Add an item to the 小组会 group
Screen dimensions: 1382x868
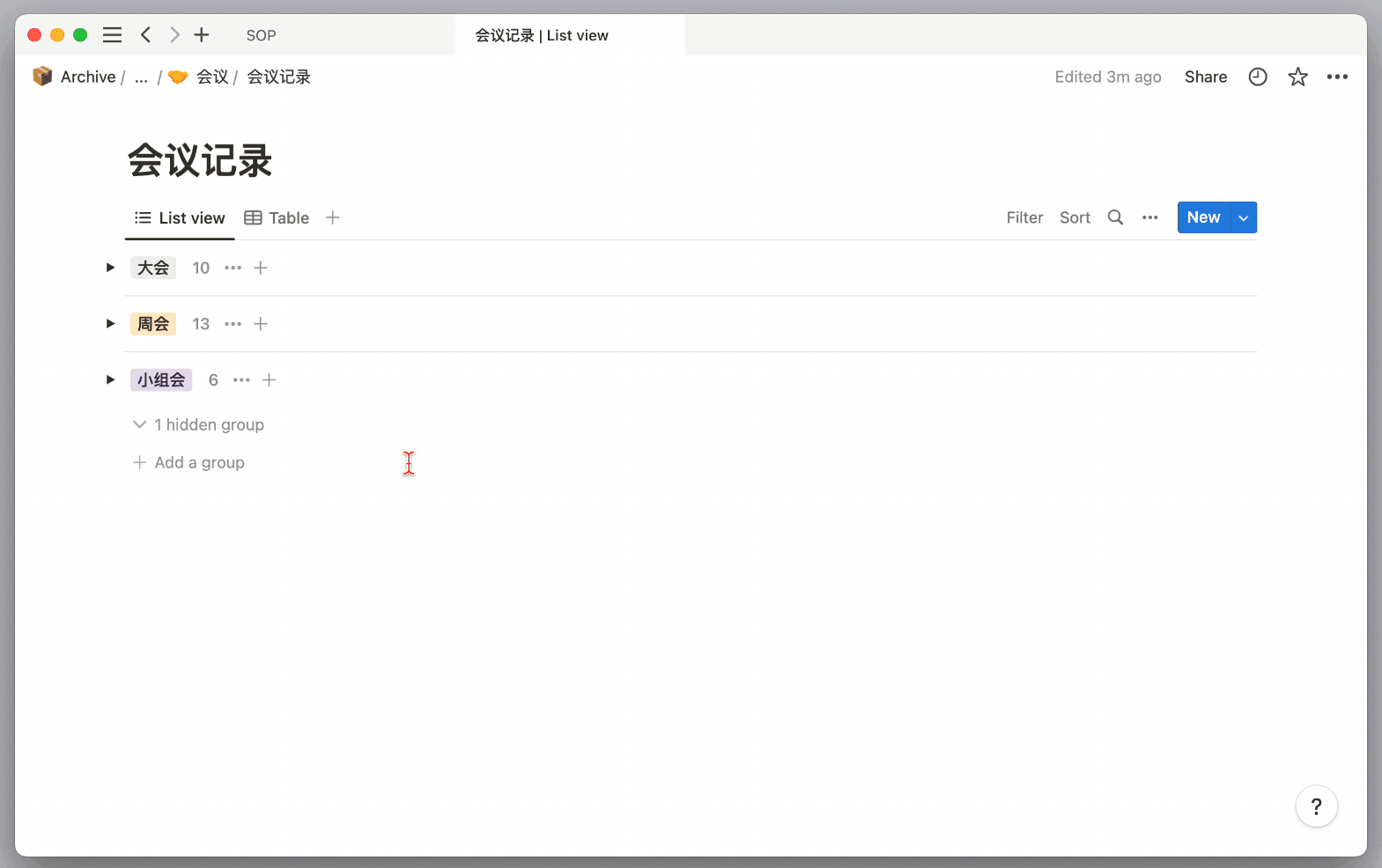[270, 380]
